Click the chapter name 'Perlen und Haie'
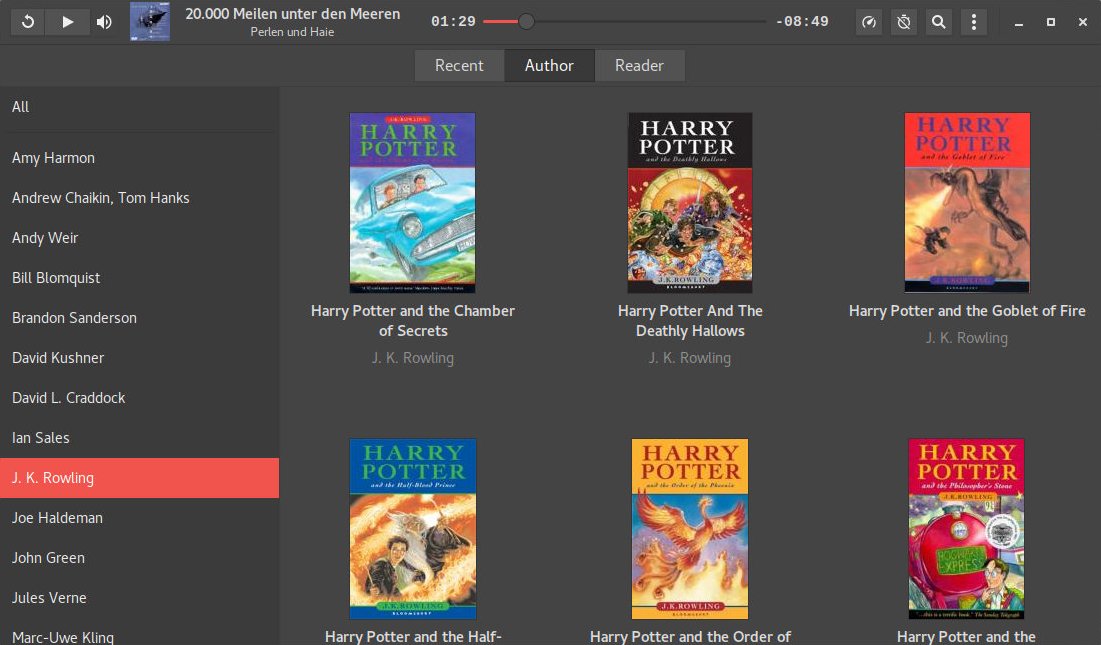 292,32
